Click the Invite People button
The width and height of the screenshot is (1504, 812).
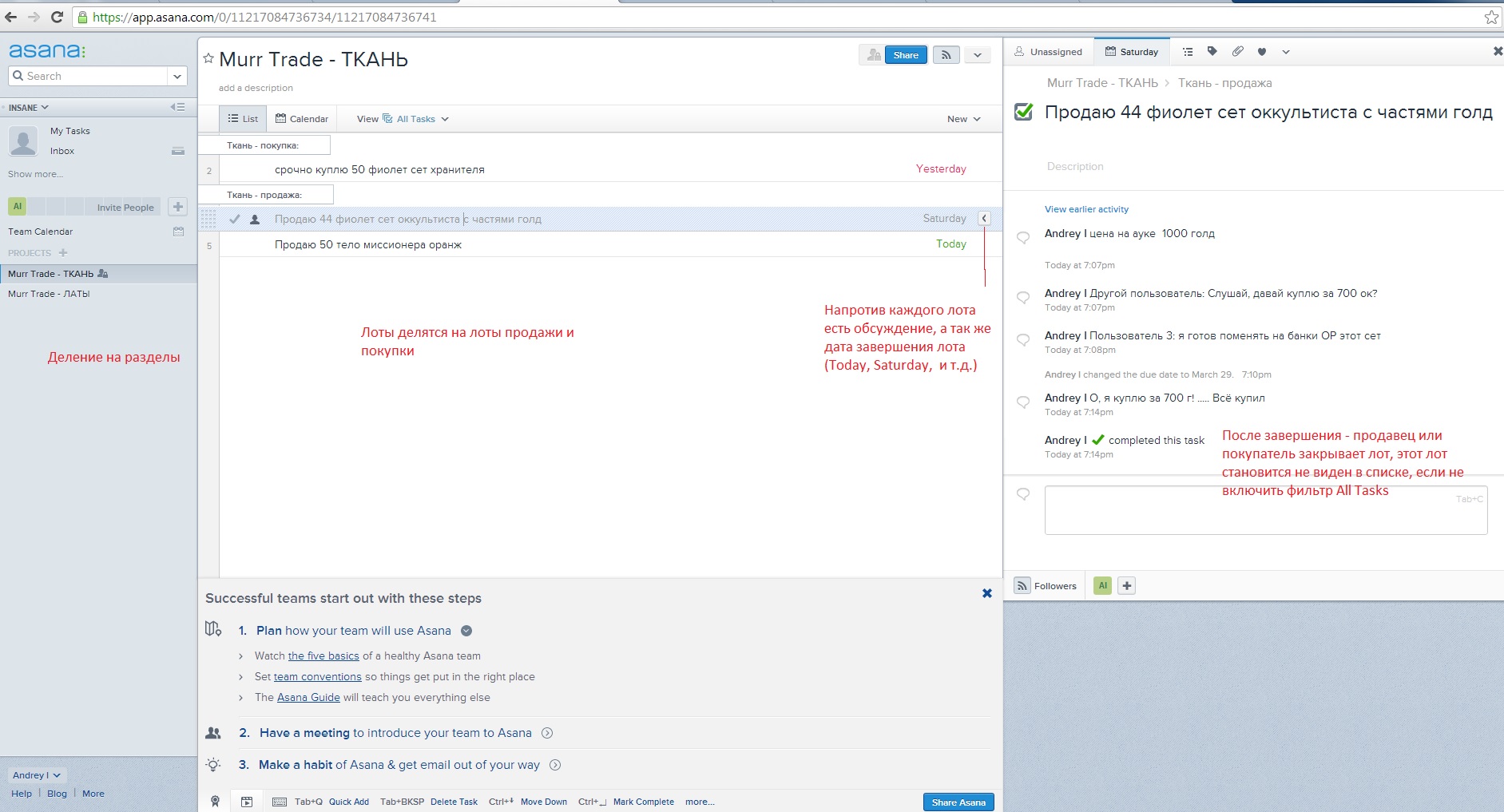point(125,208)
